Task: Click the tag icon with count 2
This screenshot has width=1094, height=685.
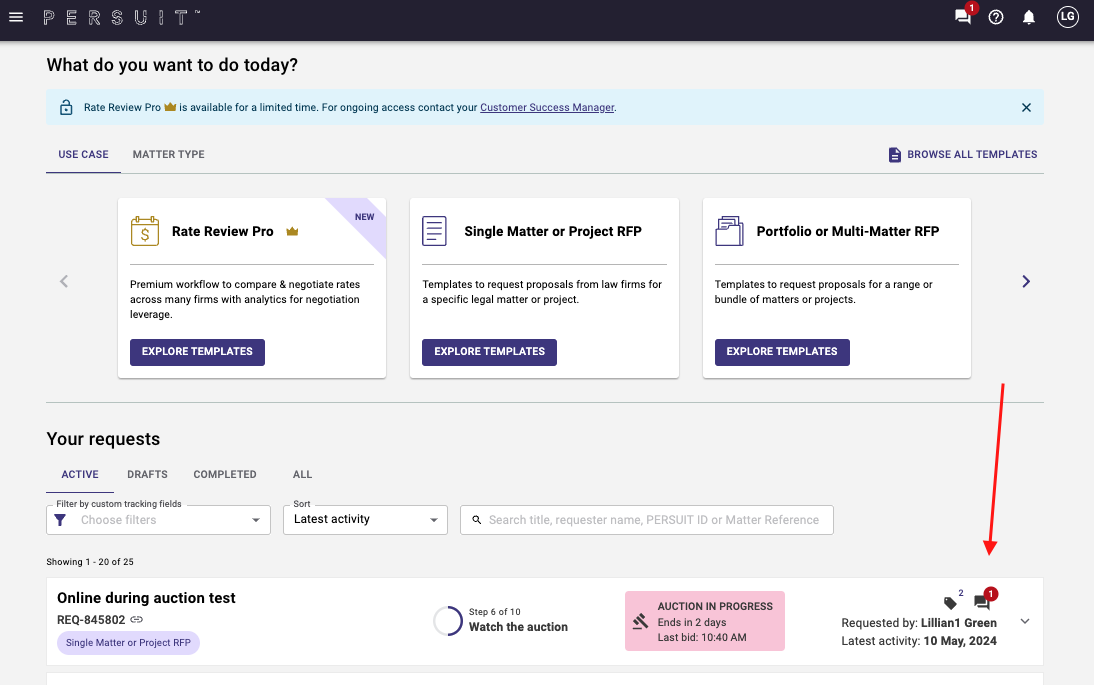Action: tap(951, 602)
